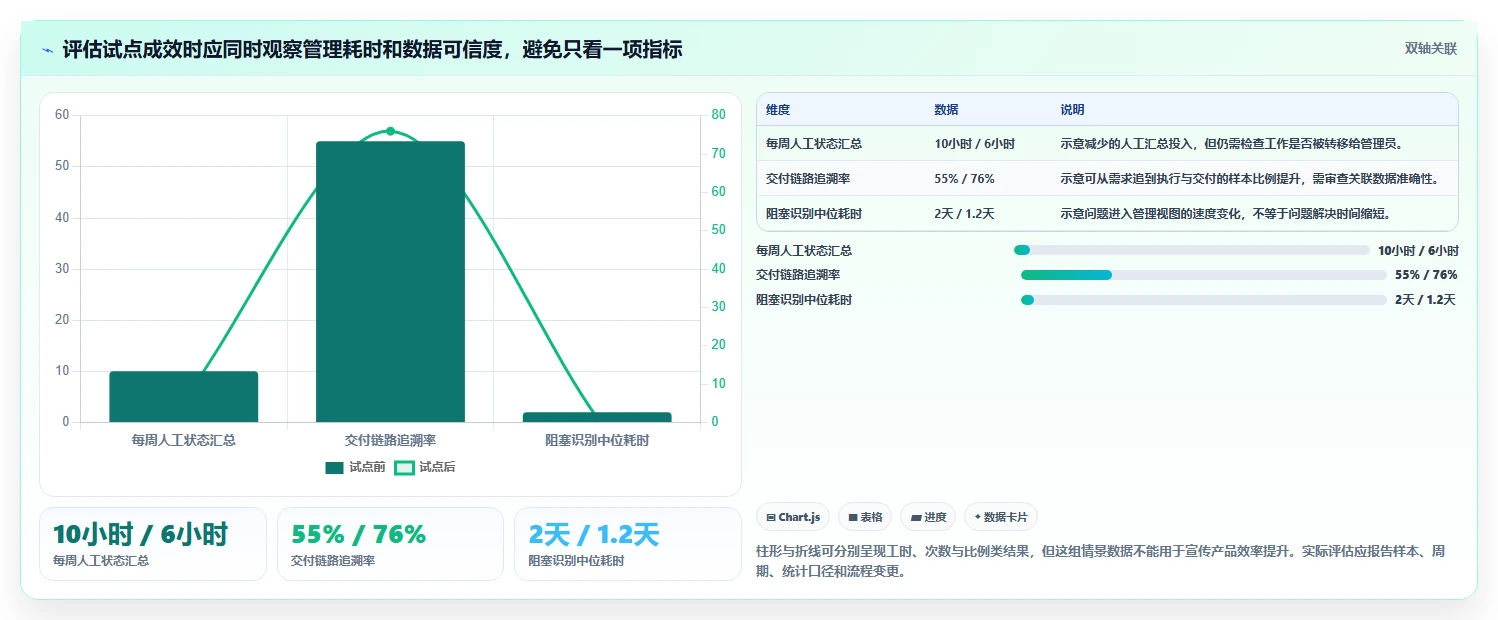Click the 双轴关联 label in the header
The width and height of the screenshot is (1498, 620).
point(1431,49)
